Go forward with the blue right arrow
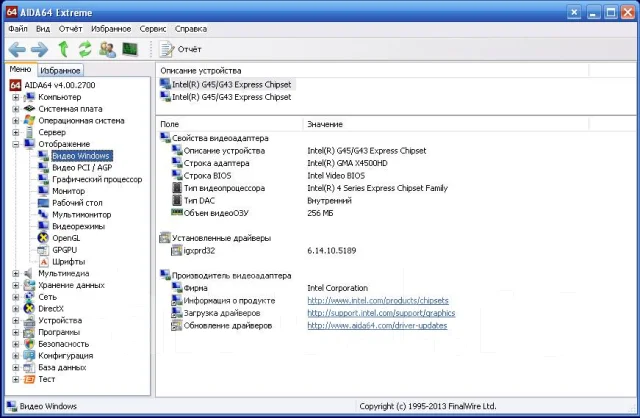Viewport: 640px width, 418px height. [39, 50]
